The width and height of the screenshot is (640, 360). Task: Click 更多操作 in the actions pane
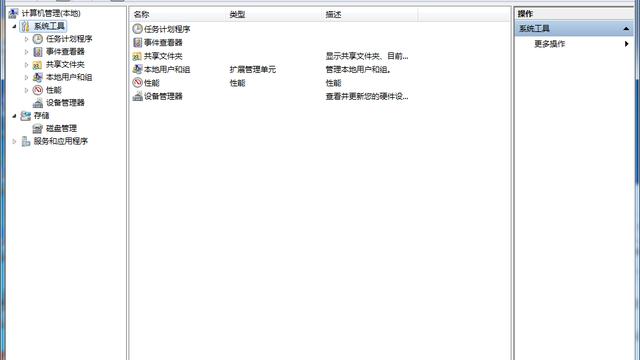pyautogui.click(x=549, y=44)
